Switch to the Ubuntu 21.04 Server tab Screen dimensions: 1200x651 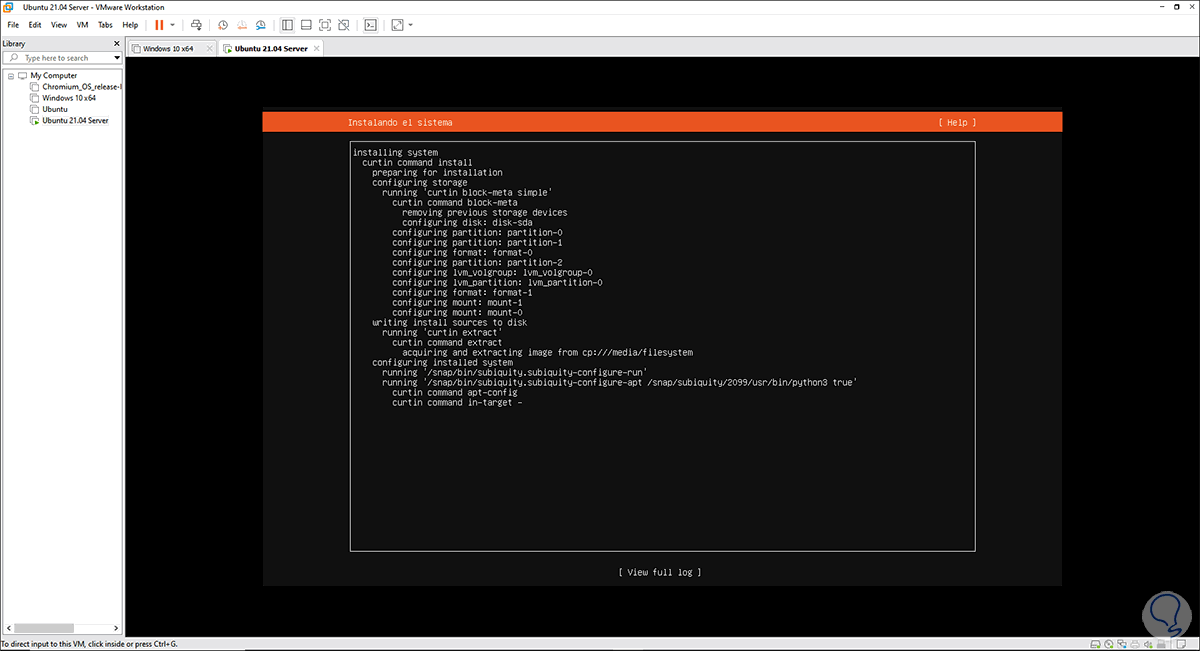tap(270, 48)
